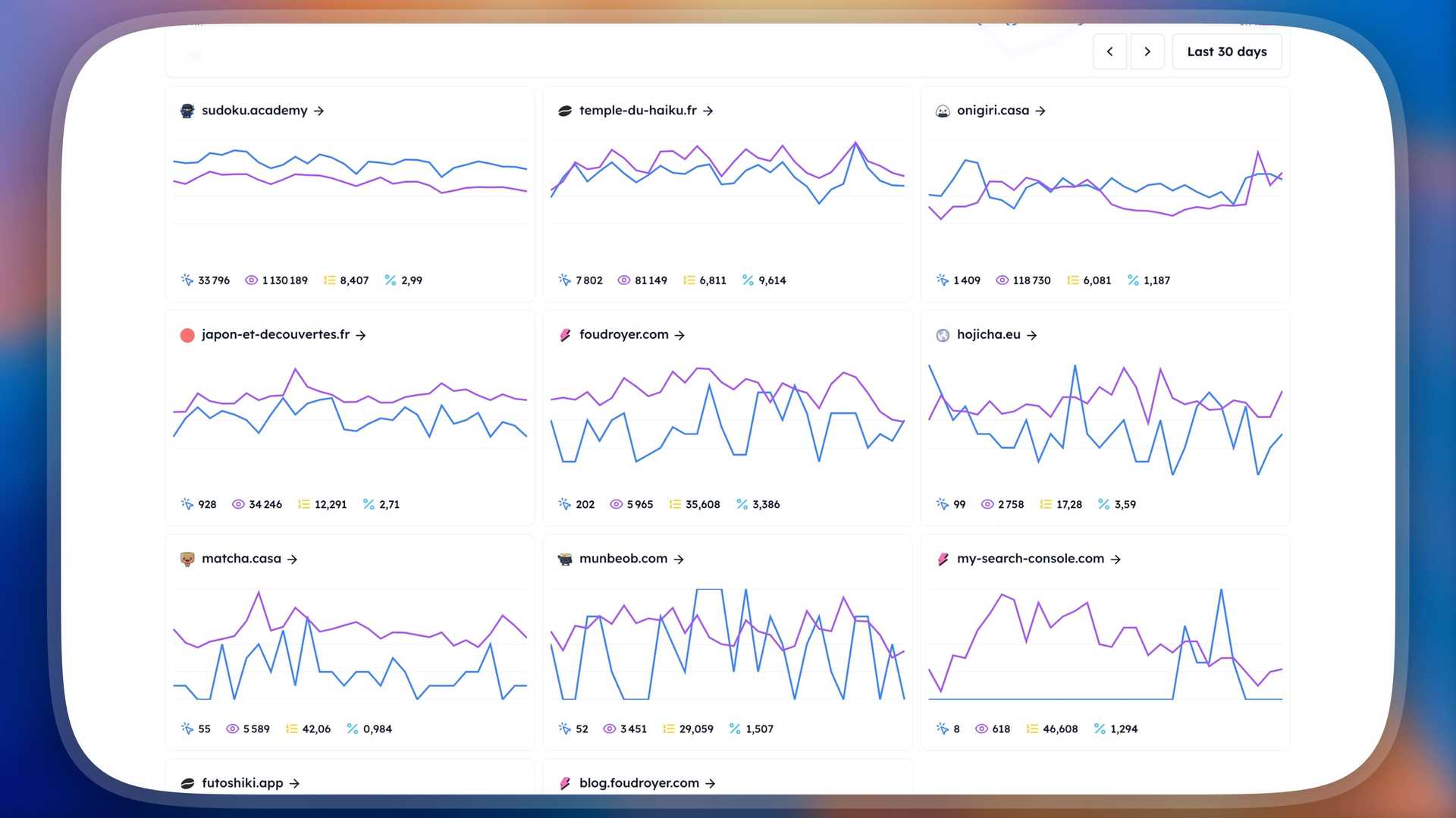Click the munbeob.com favicon
The width and height of the screenshot is (1456, 818).
565,559
